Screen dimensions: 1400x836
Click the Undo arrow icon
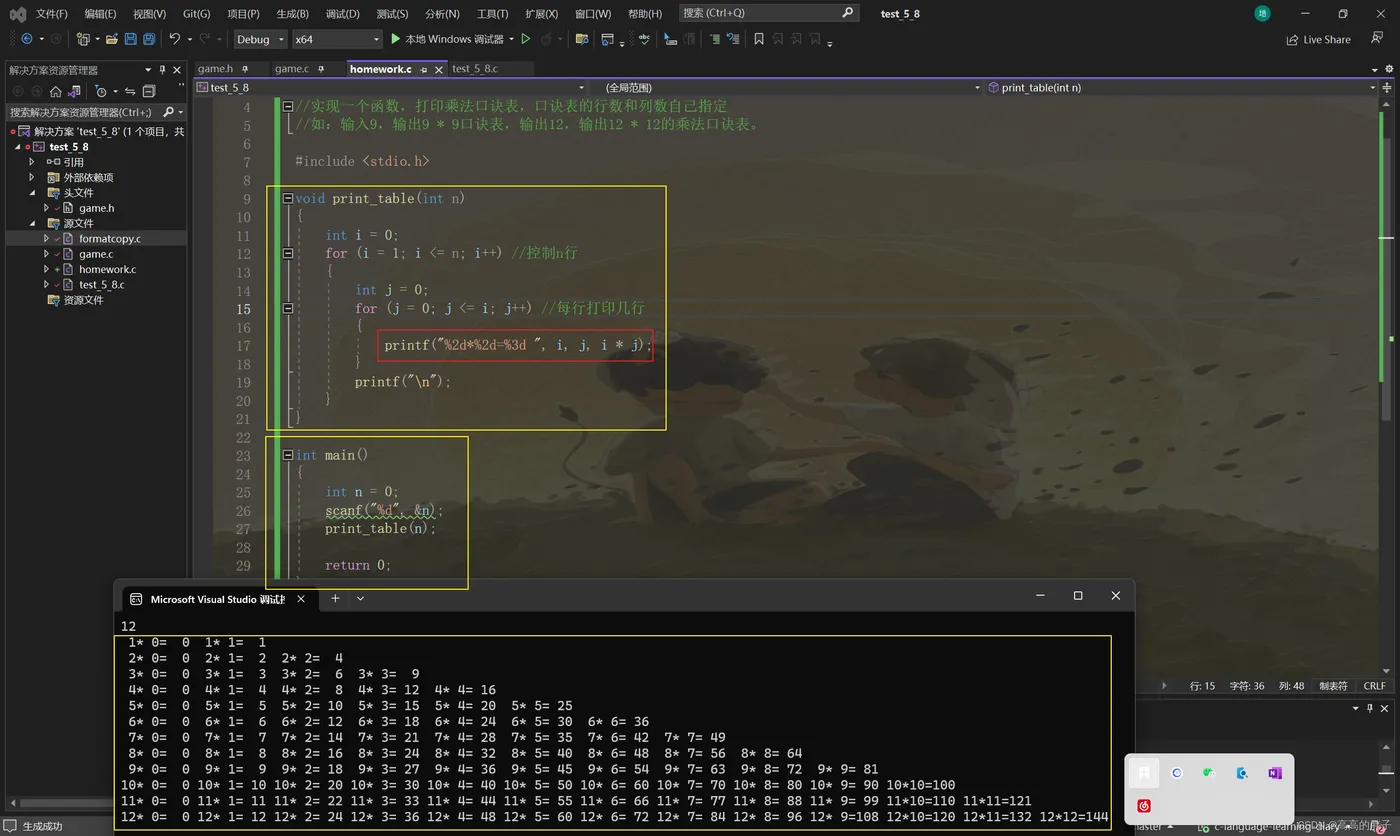[174, 39]
